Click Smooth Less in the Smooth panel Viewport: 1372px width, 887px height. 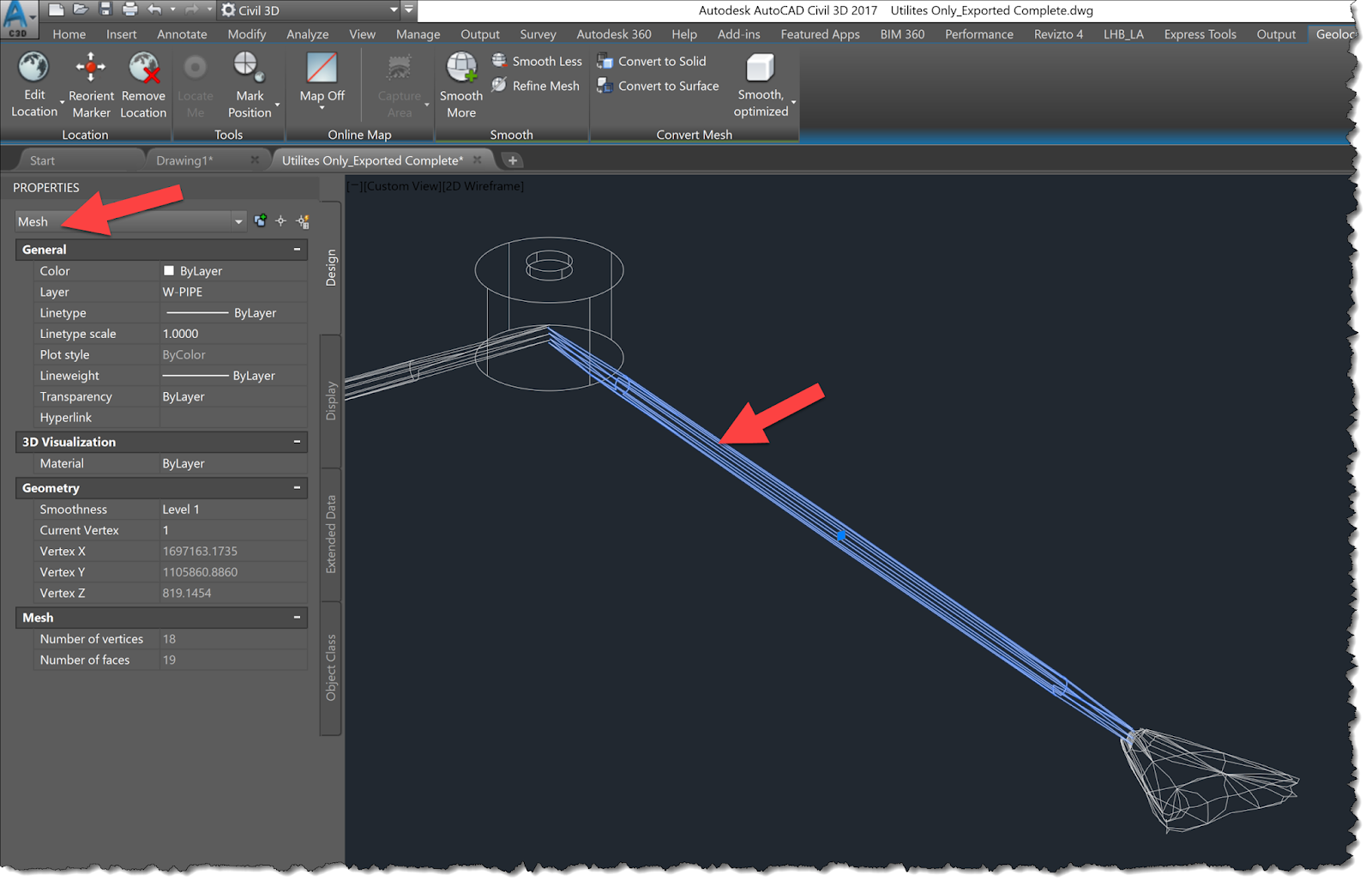537,61
